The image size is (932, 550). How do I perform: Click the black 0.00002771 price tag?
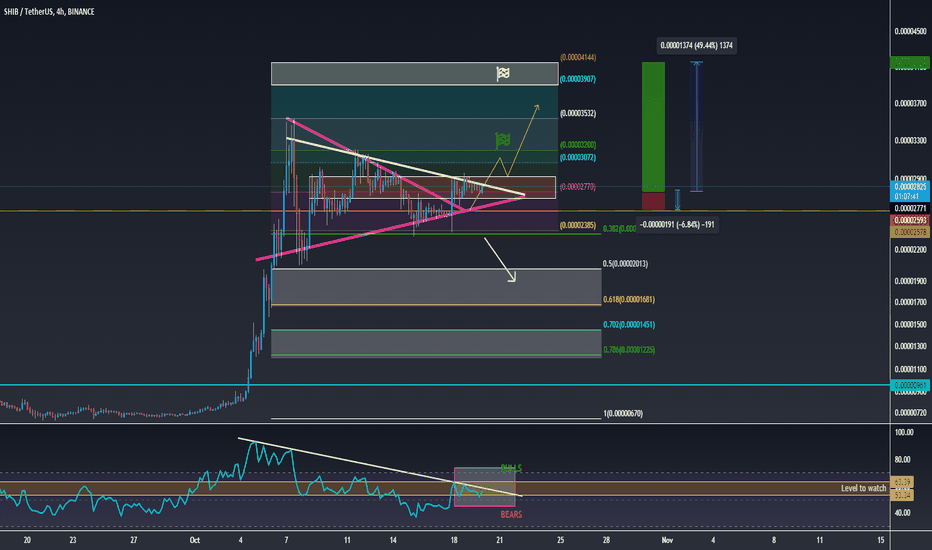click(910, 209)
